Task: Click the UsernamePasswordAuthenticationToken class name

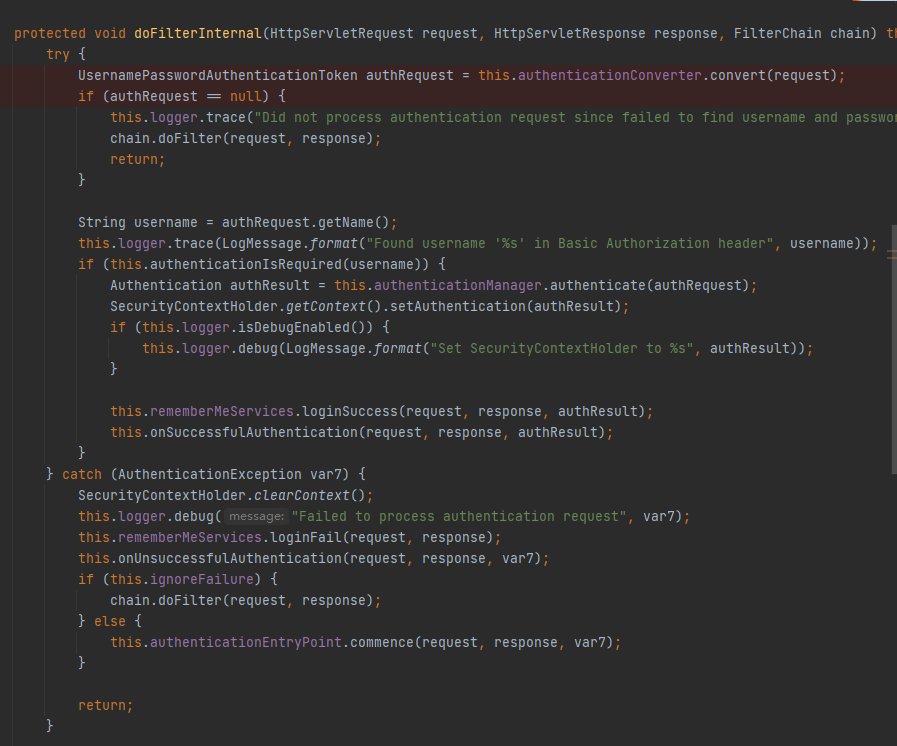Action: 217,76
